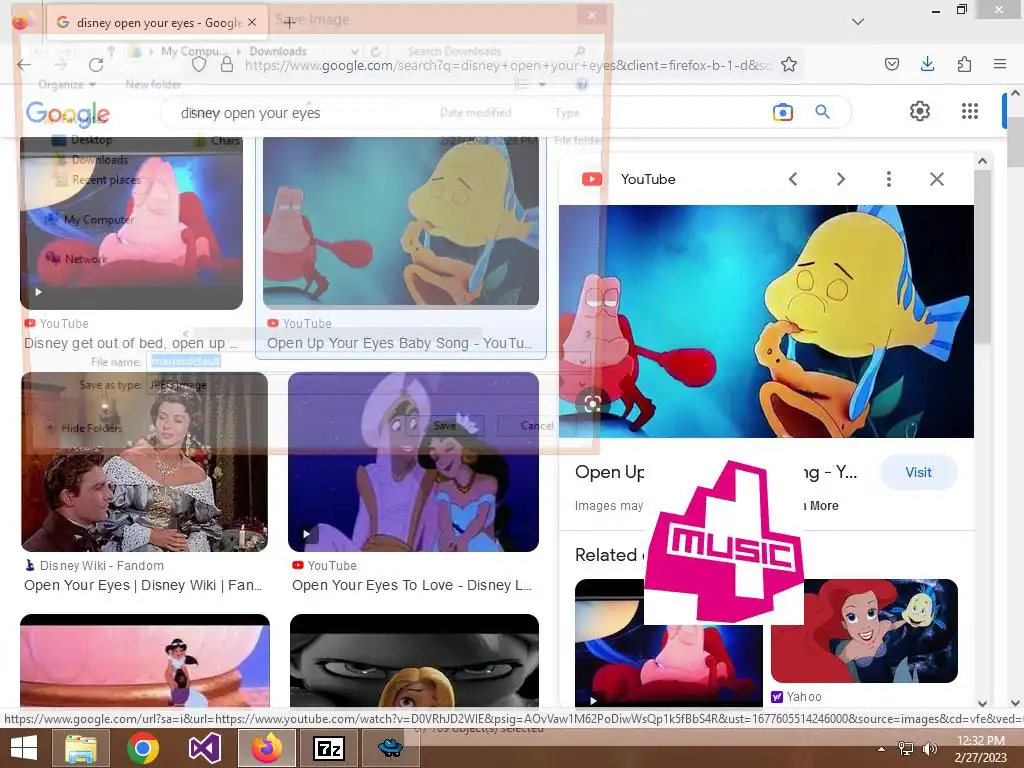The image size is (1024, 768).
Task: Open the blue hat app on the taskbar
Action: point(390,748)
